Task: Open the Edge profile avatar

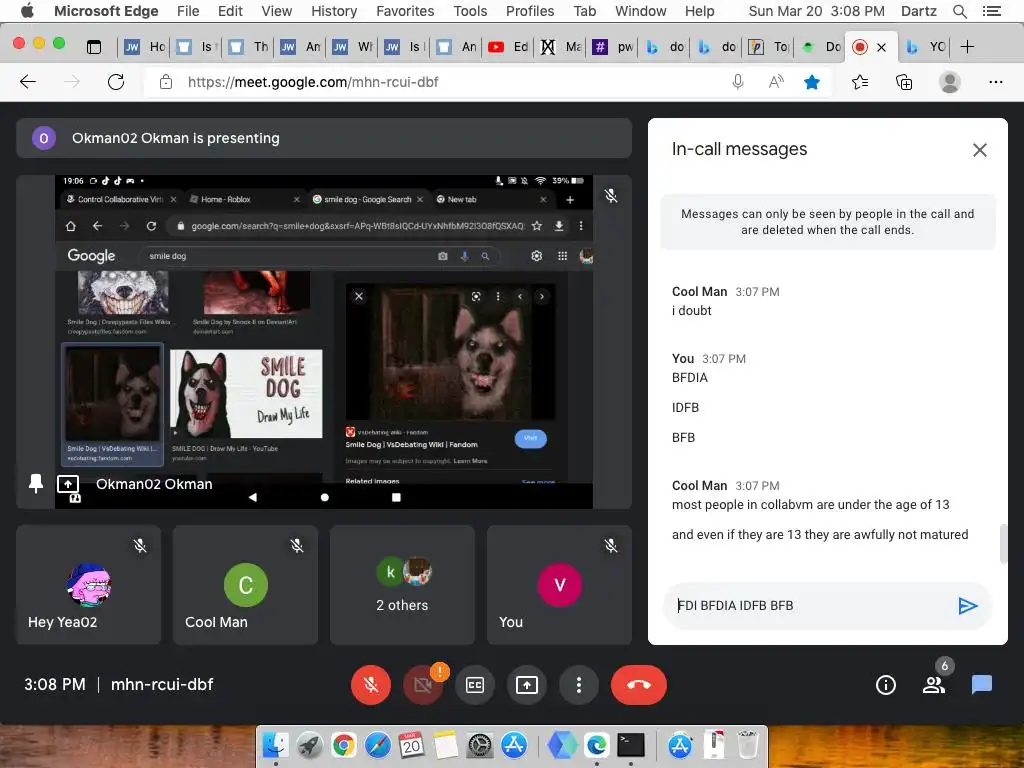Action: (x=949, y=82)
